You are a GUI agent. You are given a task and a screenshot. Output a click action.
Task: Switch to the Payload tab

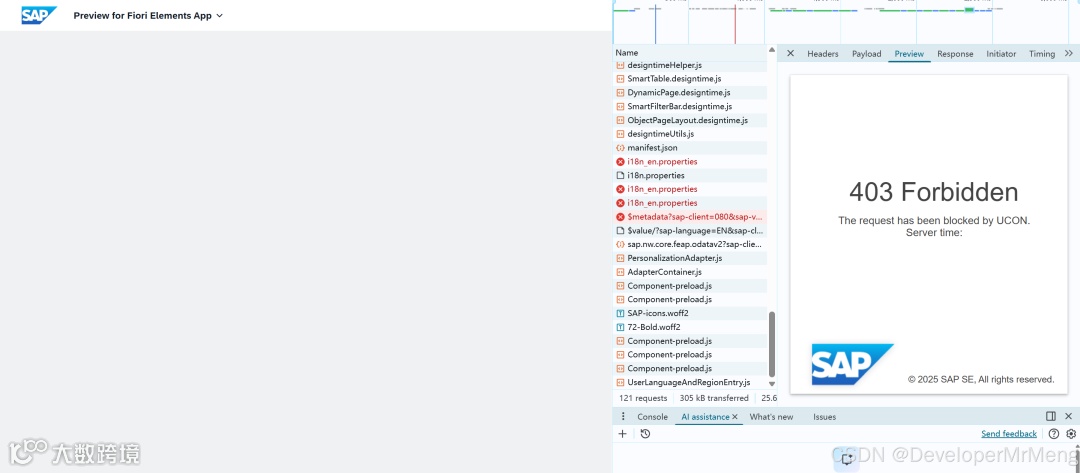pyautogui.click(x=866, y=54)
